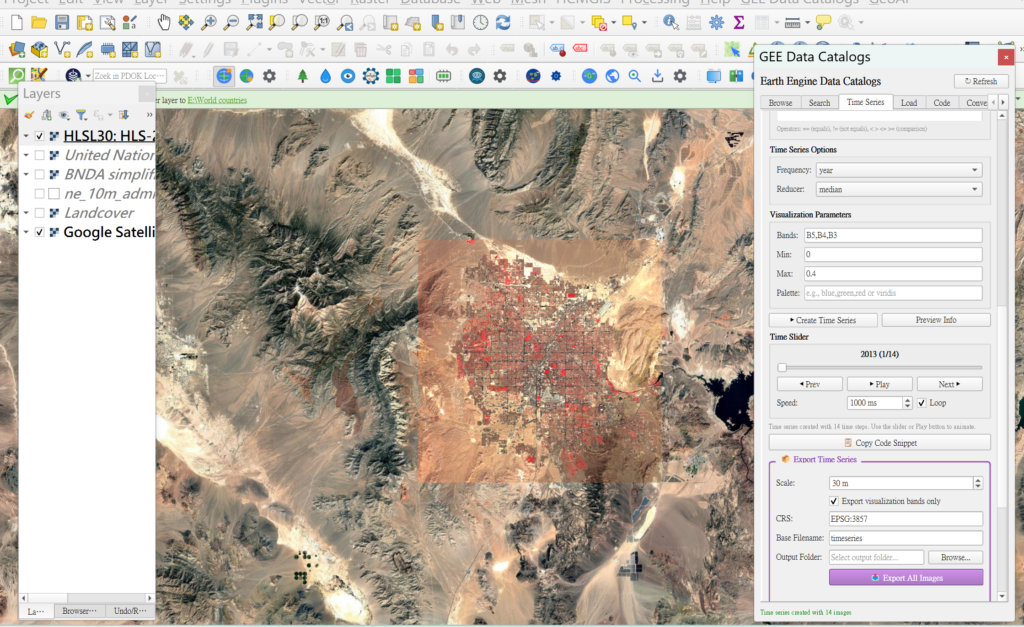Collapse the HLSL30 layer tree arrow
The width and height of the screenshot is (1024, 627).
pos(26,136)
